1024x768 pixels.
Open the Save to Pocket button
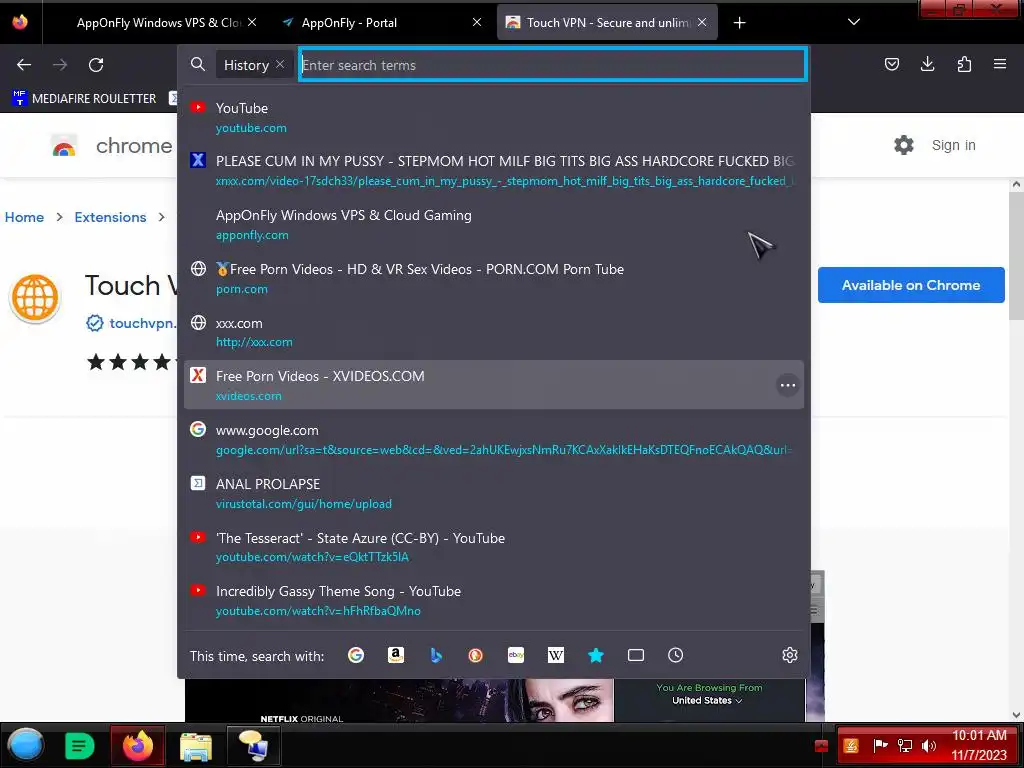pyautogui.click(x=891, y=64)
